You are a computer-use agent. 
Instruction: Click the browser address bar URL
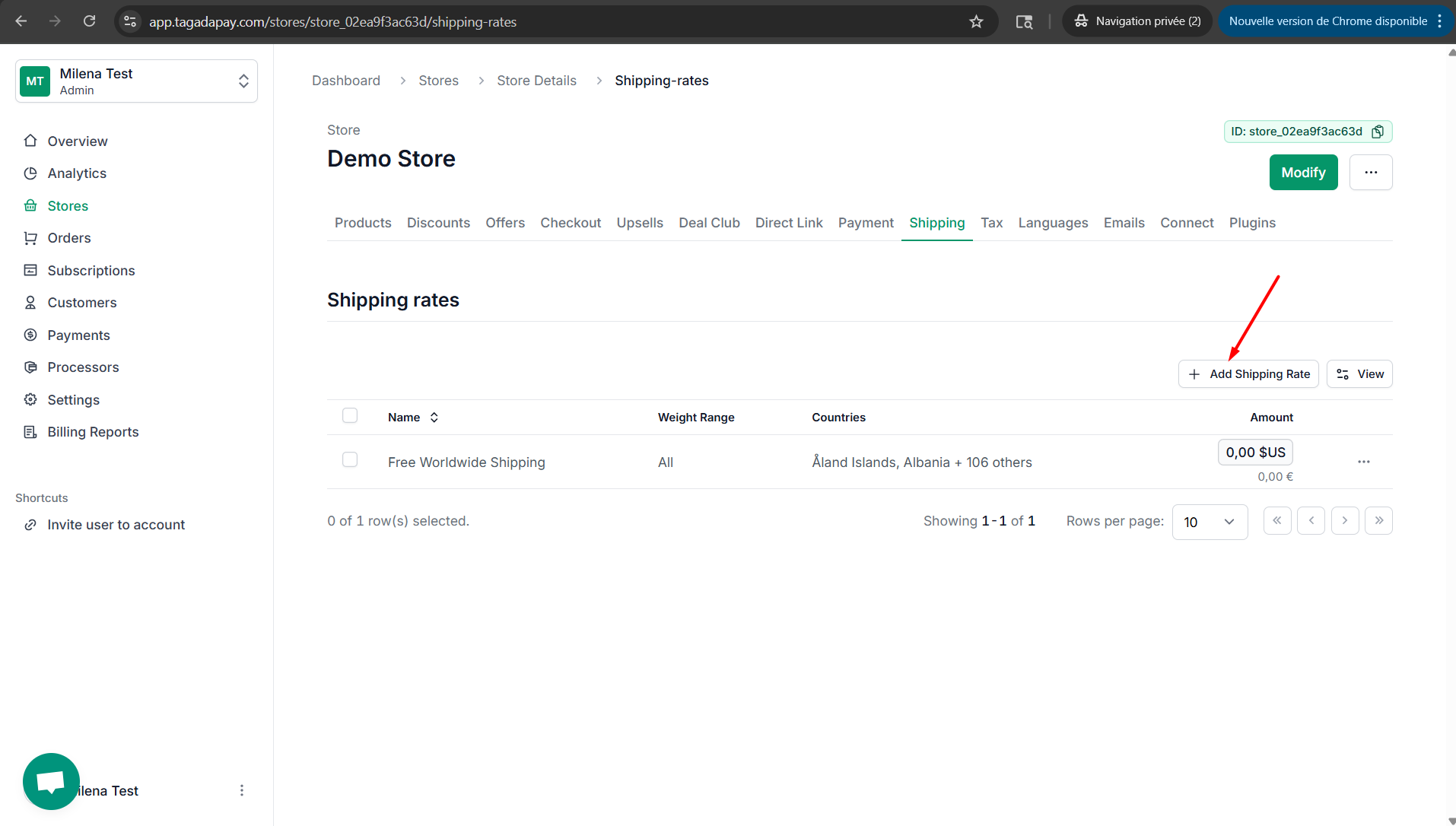pyautogui.click(x=332, y=22)
